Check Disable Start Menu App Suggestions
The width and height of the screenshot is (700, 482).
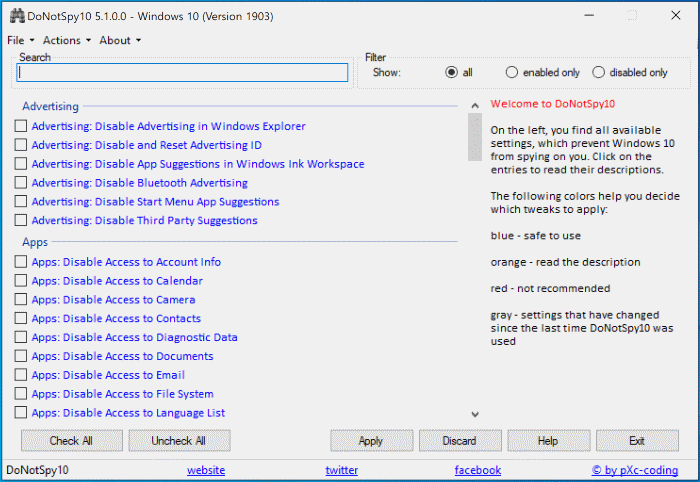21,201
